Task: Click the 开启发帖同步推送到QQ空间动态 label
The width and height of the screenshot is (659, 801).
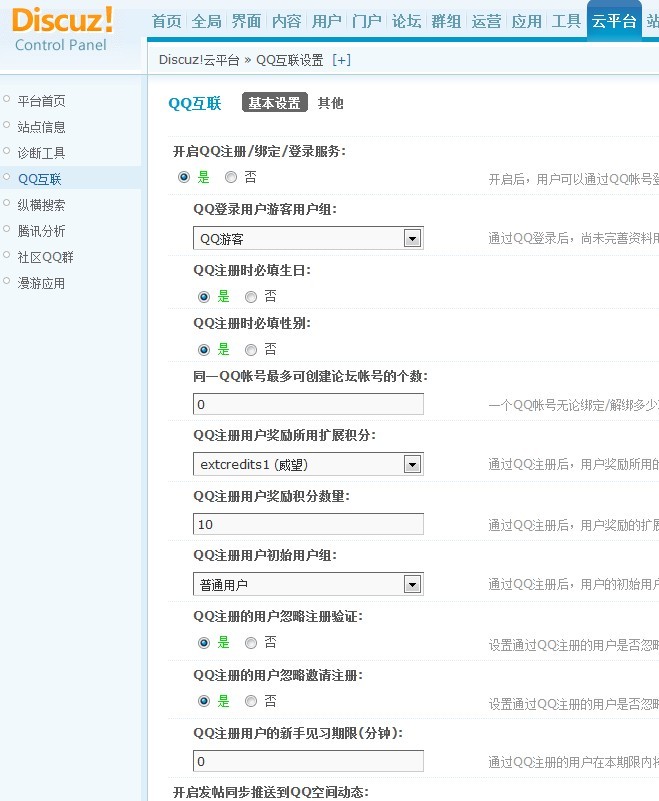Action: coord(271,792)
